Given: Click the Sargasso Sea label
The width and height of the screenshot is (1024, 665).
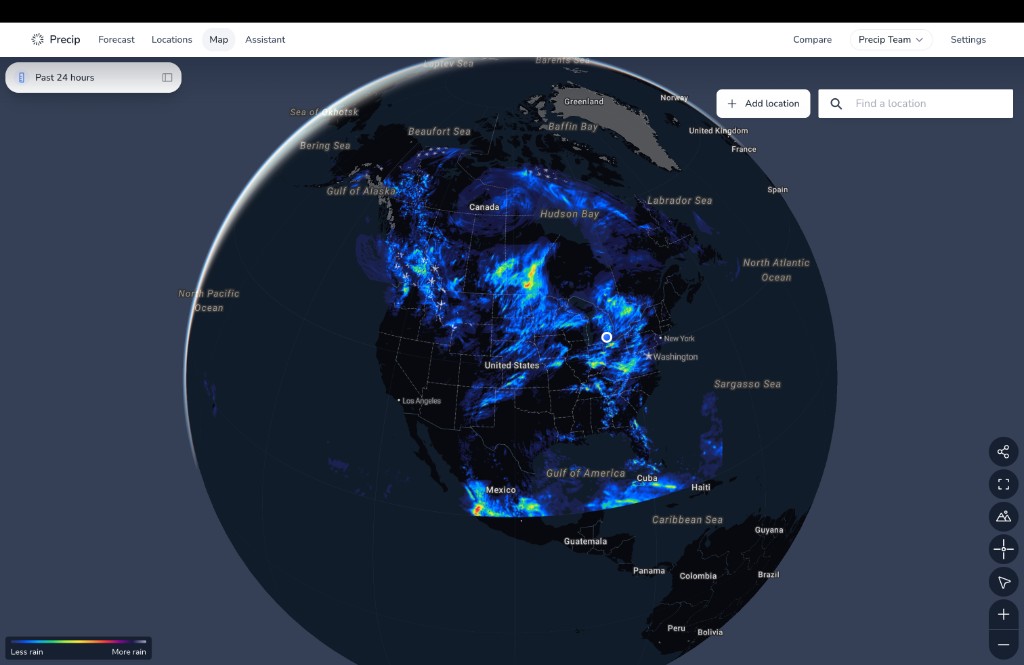Looking at the screenshot, I should point(747,384).
